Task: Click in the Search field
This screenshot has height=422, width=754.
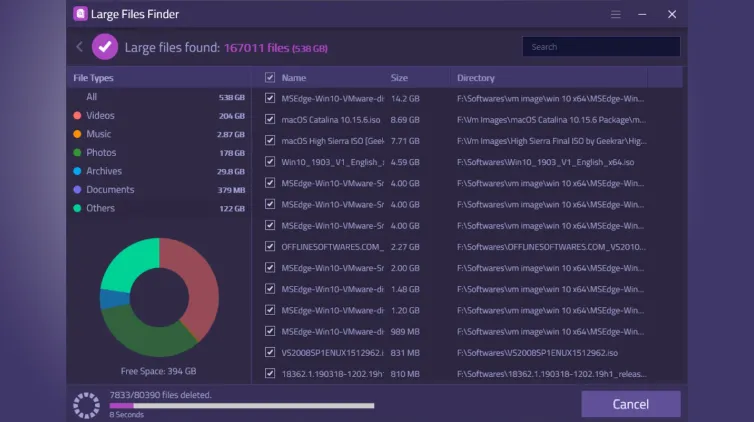Action: pyautogui.click(x=601, y=47)
